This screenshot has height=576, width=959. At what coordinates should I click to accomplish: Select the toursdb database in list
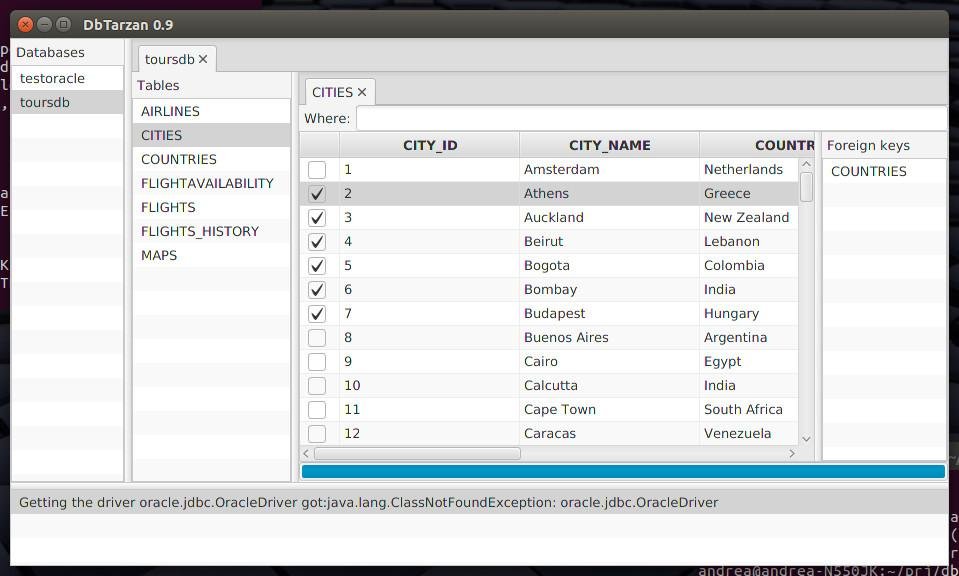(67, 102)
